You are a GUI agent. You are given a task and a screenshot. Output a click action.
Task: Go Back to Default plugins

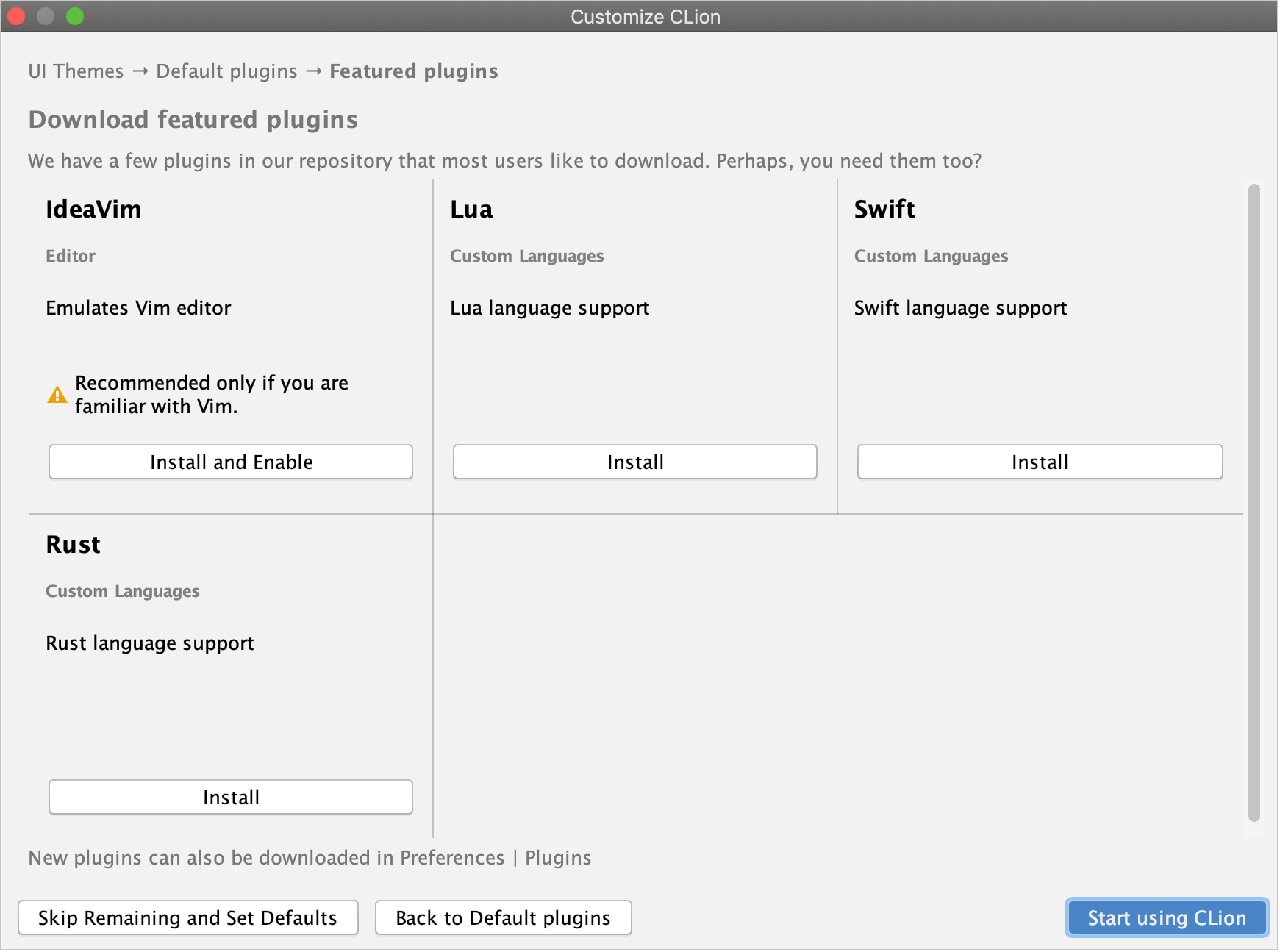click(x=504, y=917)
